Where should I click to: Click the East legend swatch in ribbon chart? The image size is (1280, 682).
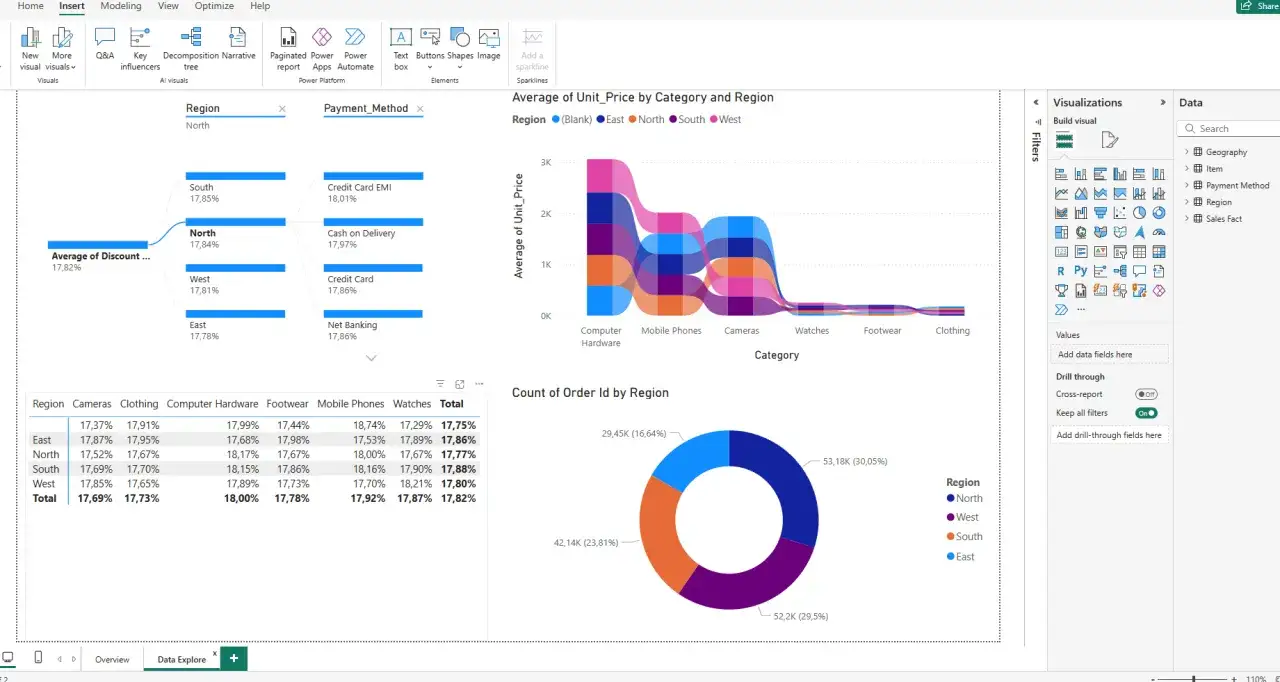(600, 119)
